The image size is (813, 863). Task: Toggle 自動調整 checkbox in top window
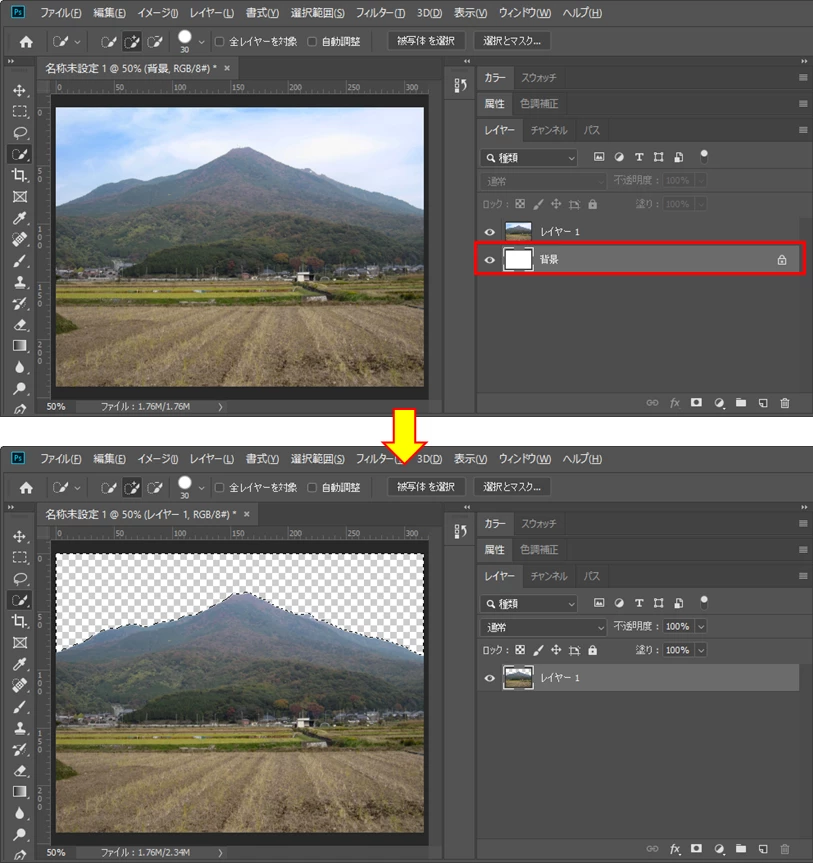pyautogui.click(x=312, y=41)
